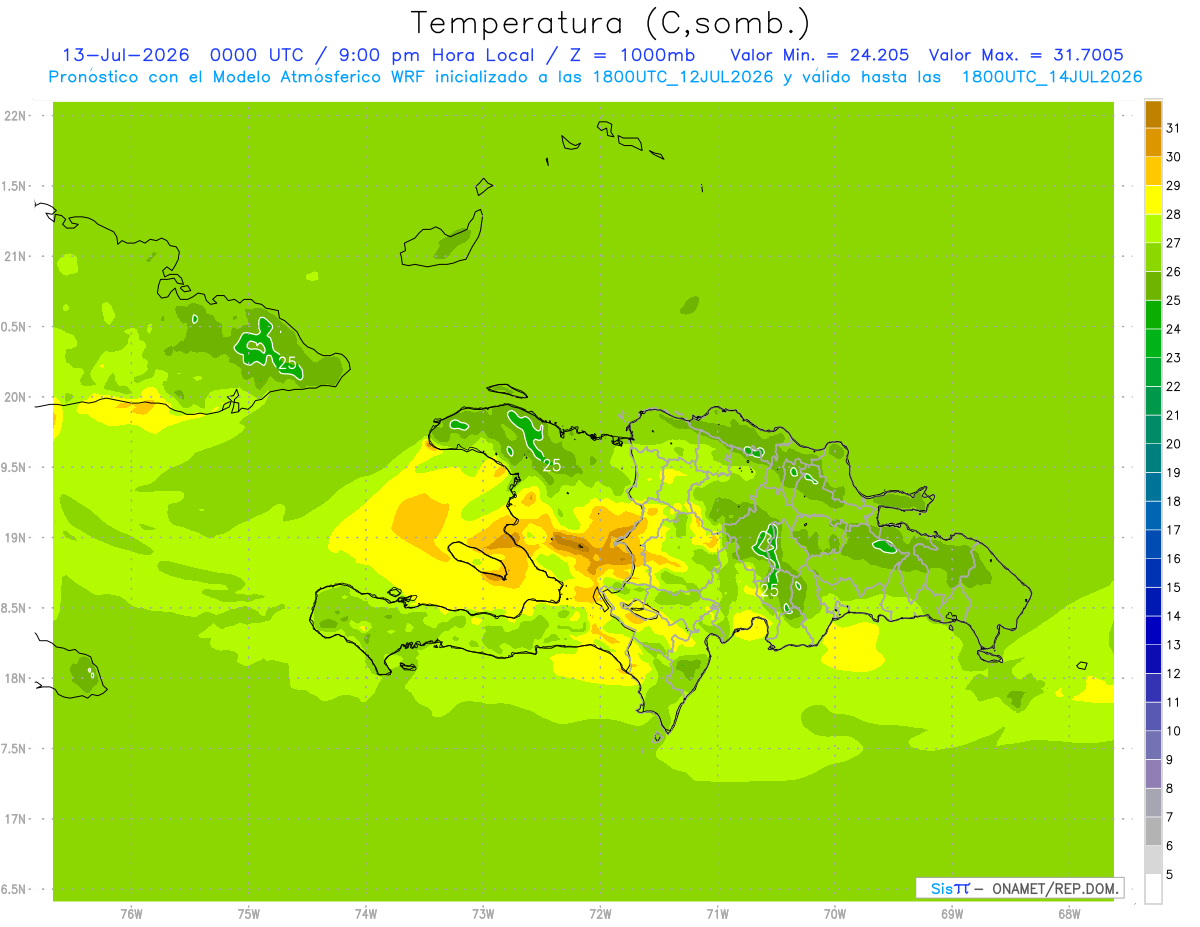
Task: Click the legend value '15'
Action: (1173, 587)
